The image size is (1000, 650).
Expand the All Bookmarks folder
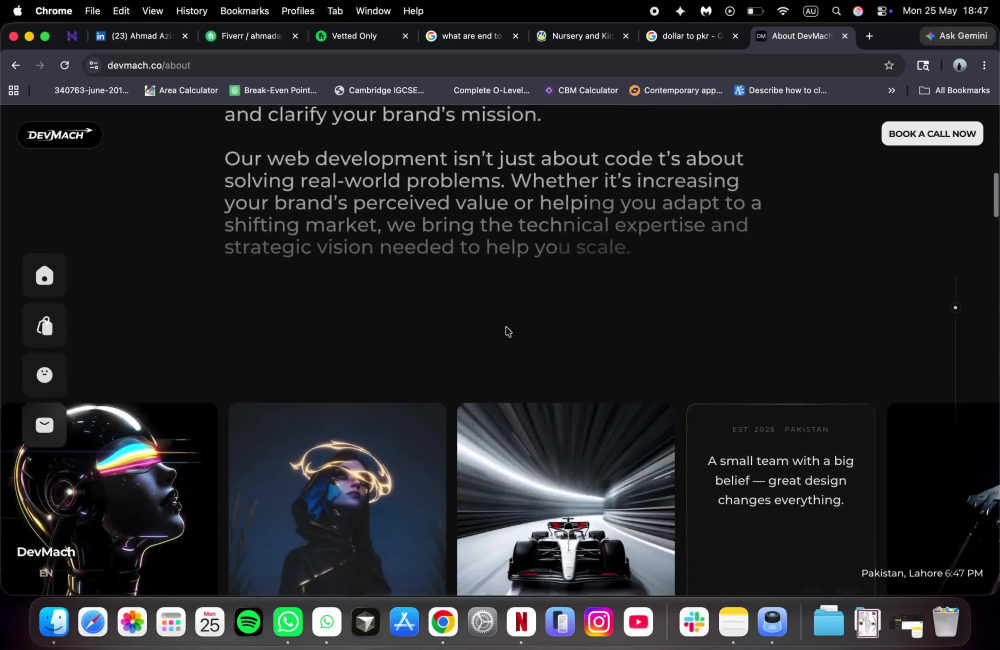coord(954,91)
